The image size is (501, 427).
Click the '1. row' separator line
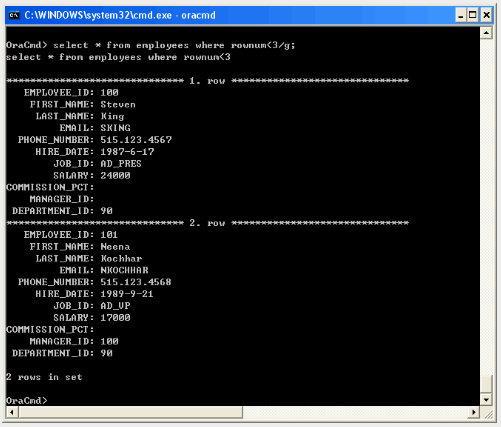click(207, 81)
